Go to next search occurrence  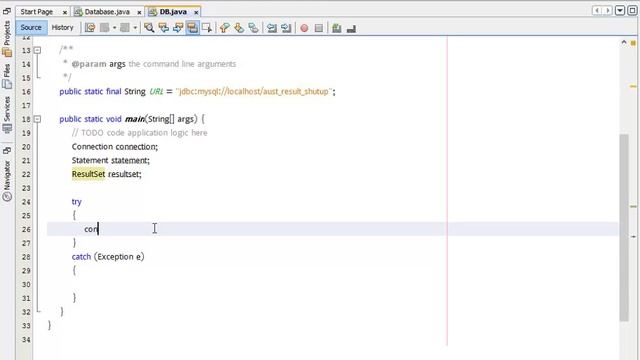tap(178, 28)
